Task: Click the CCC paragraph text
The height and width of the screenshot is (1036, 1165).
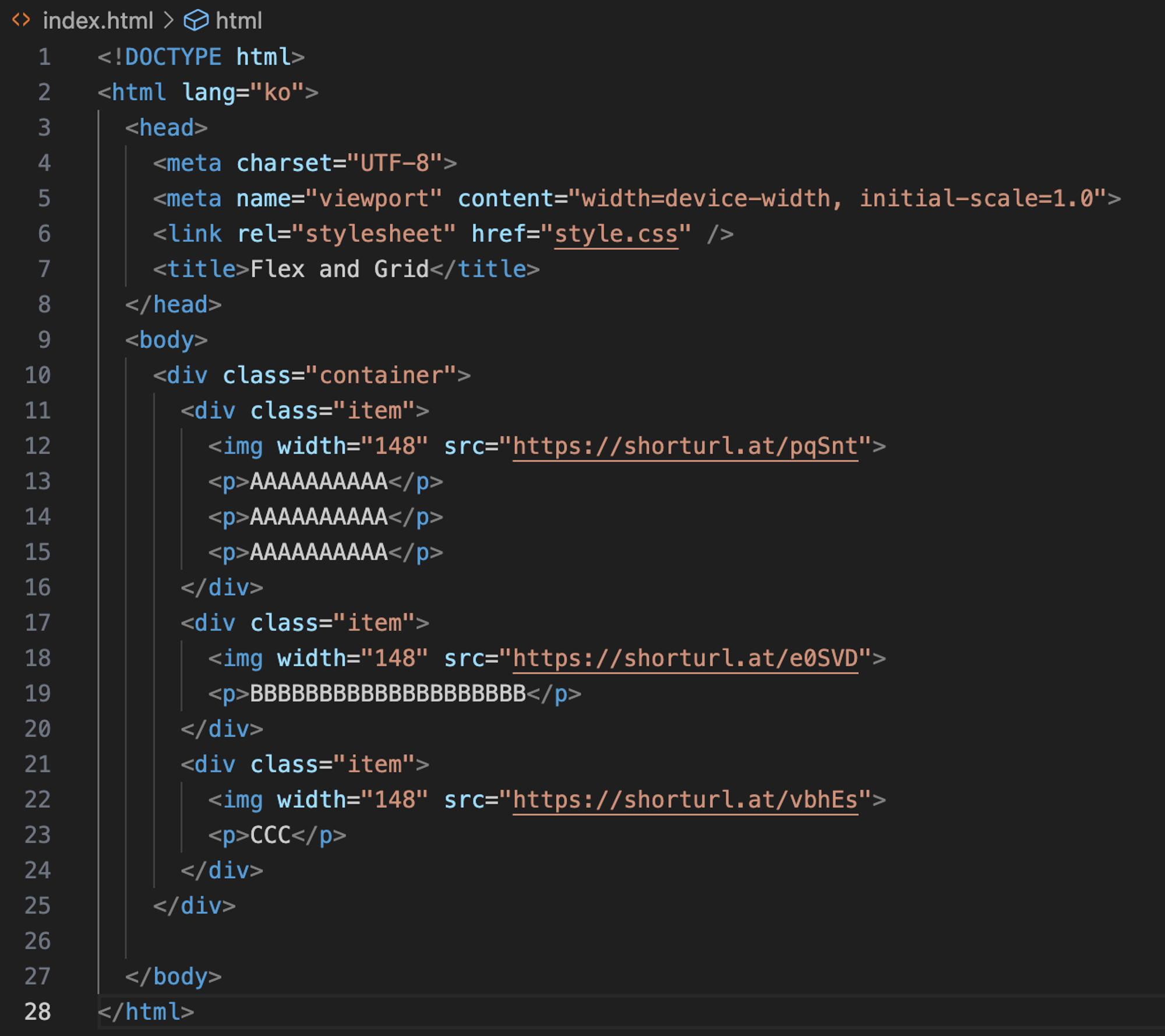Action: [270, 835]
